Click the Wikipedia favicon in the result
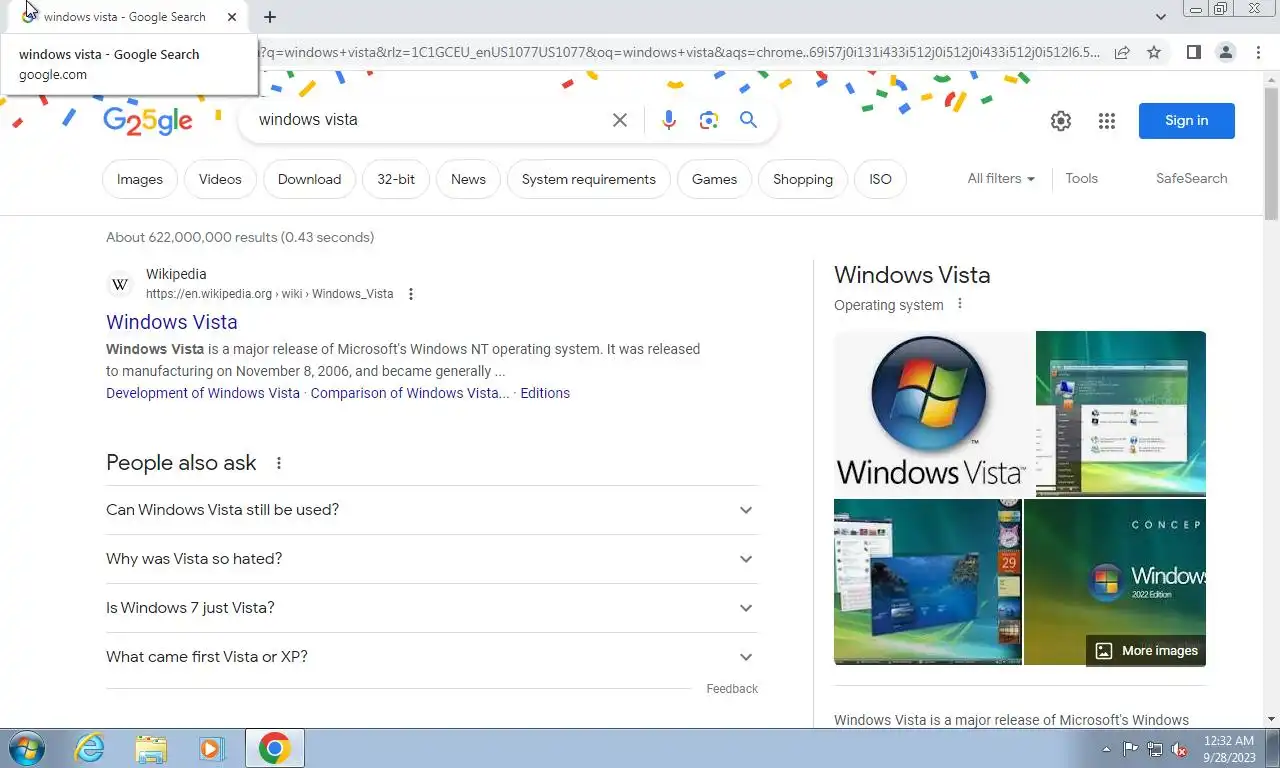 [x=120, y=284]
